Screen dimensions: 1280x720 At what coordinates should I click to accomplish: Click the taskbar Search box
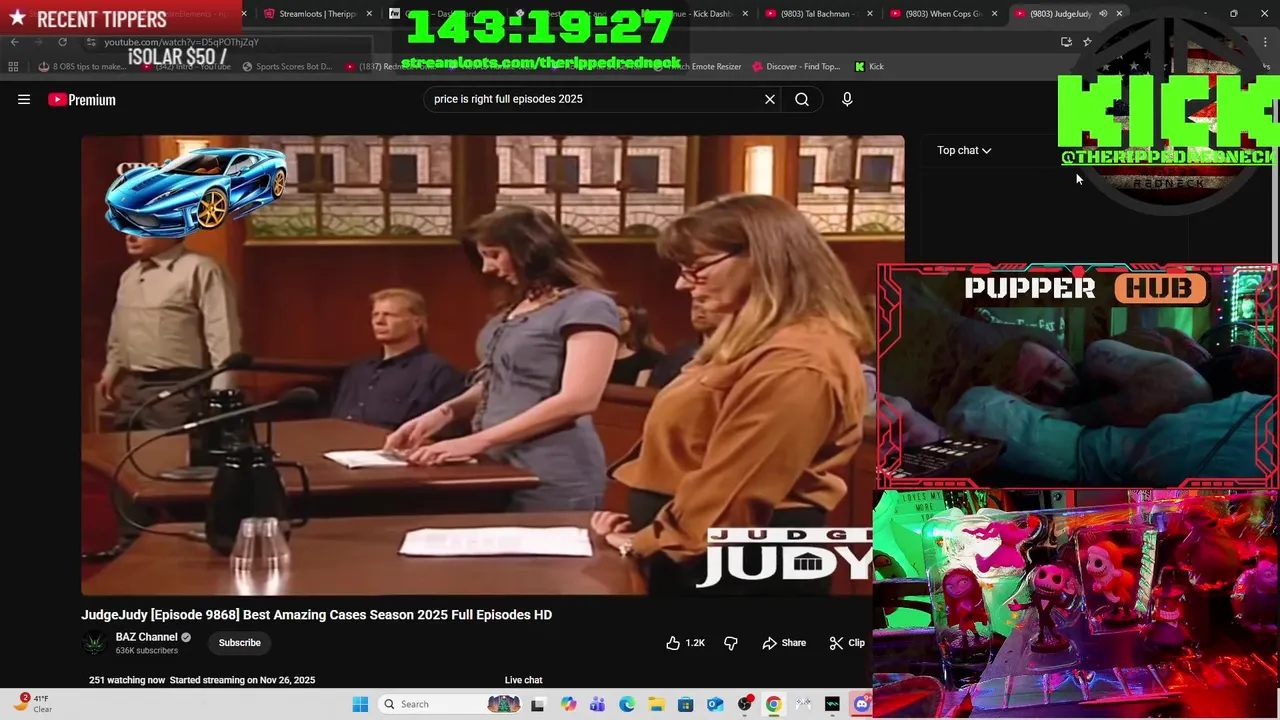[450, 704]
